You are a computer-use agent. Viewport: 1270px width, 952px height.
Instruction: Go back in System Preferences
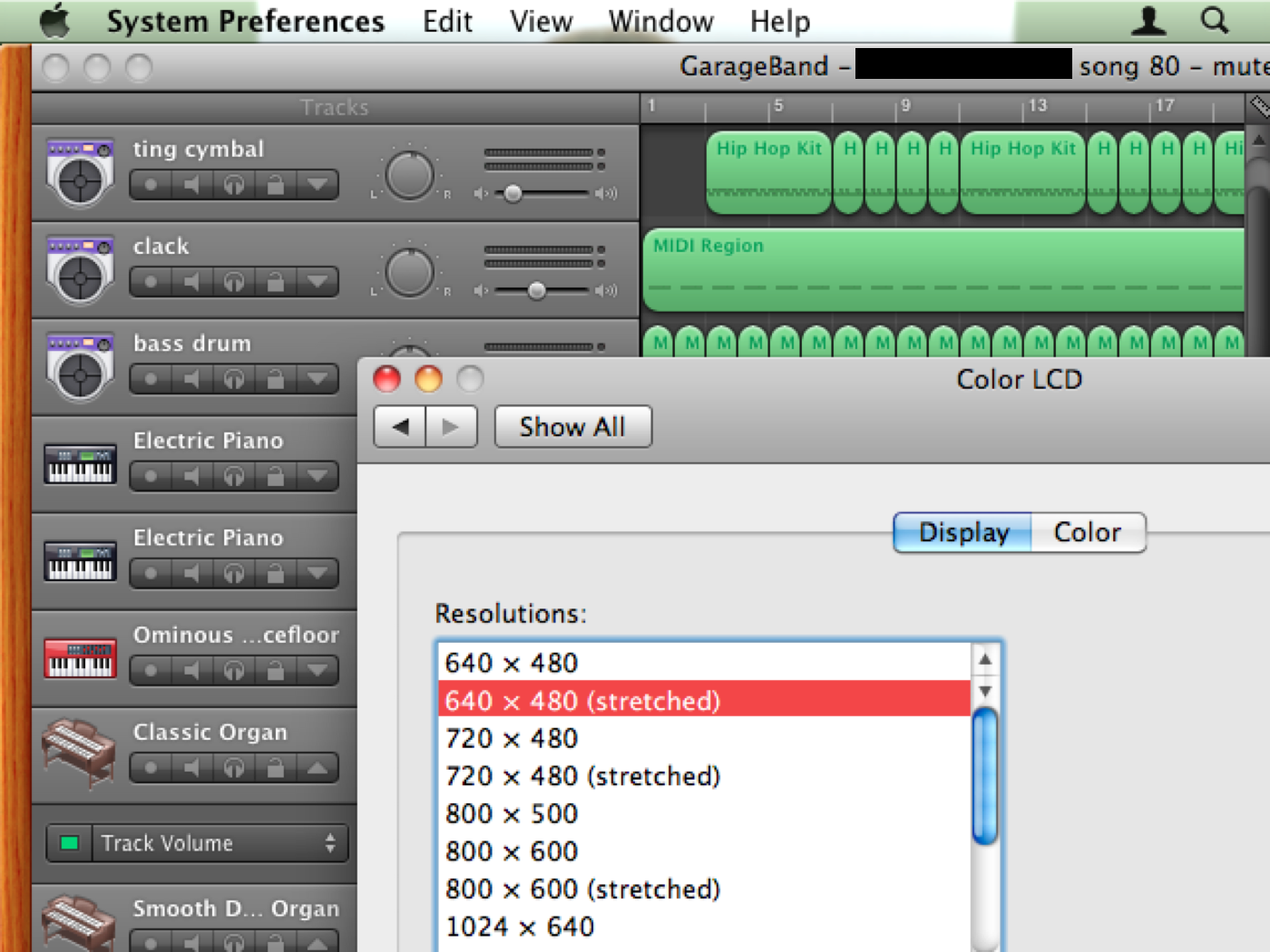click(x=400, y=426)
